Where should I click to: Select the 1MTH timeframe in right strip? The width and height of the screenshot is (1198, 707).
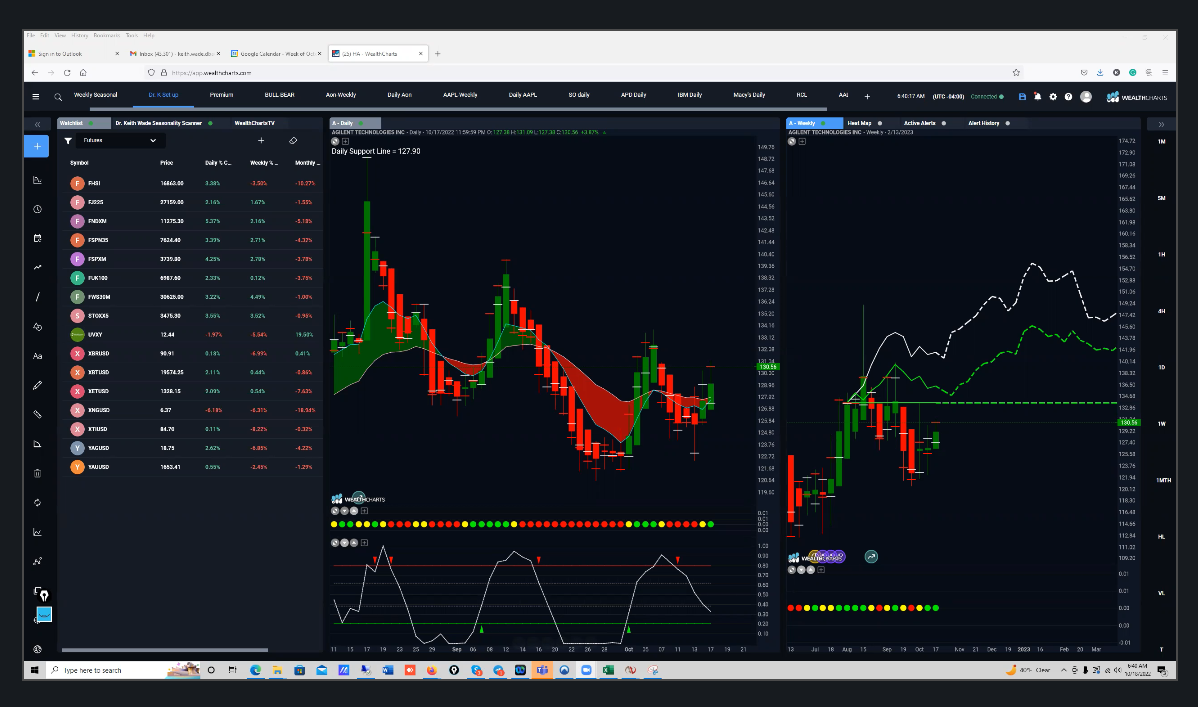click(x=1163, y=480)
